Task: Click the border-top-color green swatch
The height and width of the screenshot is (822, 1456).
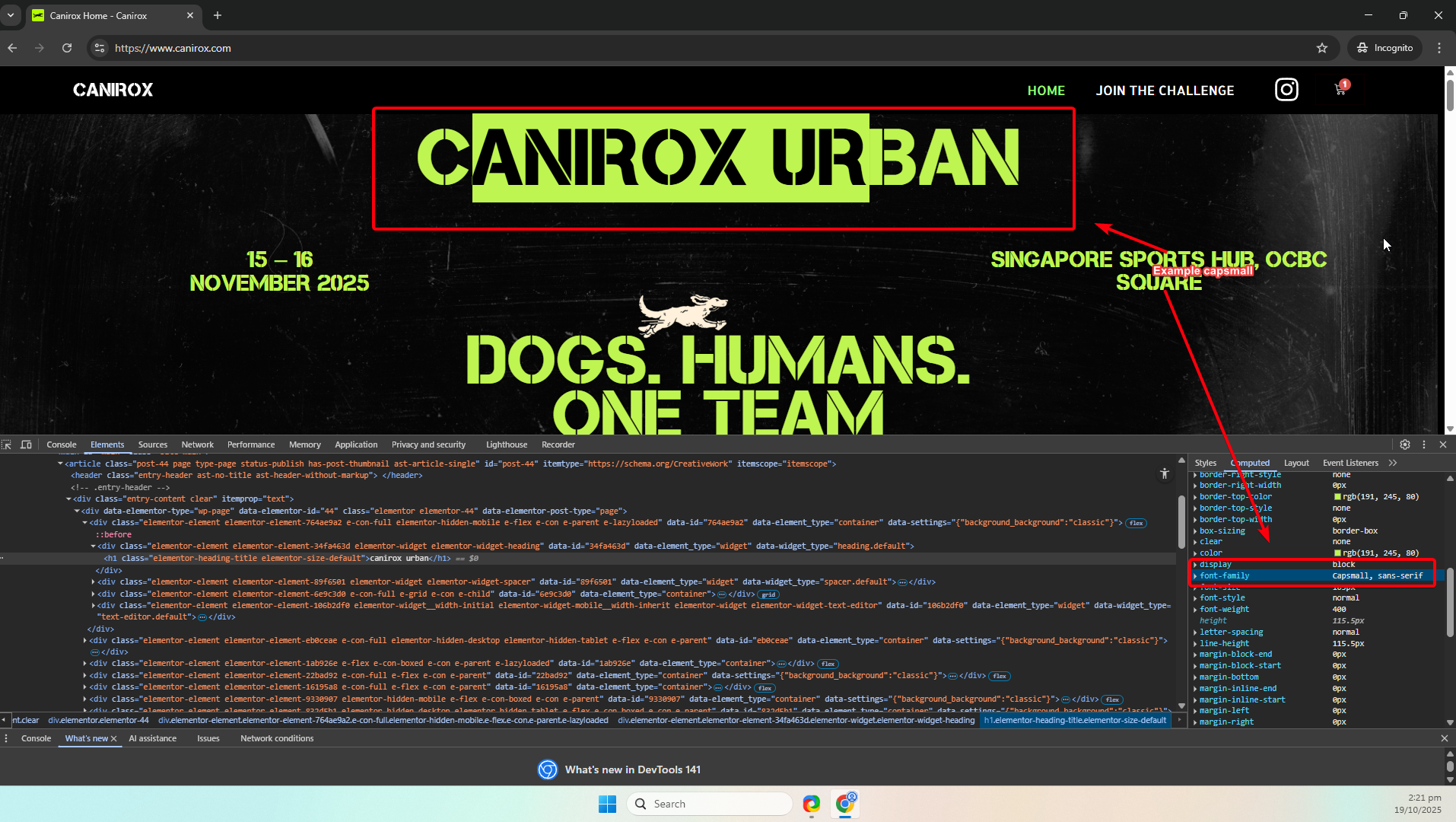Action: click(x=1337, y=497)
